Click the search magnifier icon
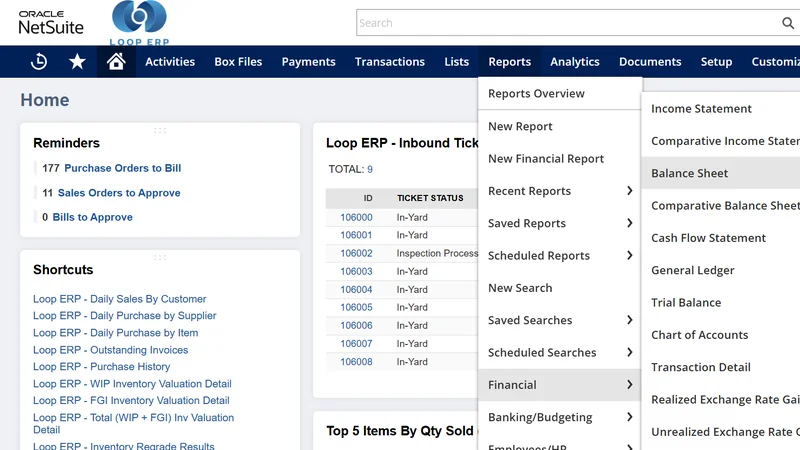The image size is (800, 450). point(788,23)
